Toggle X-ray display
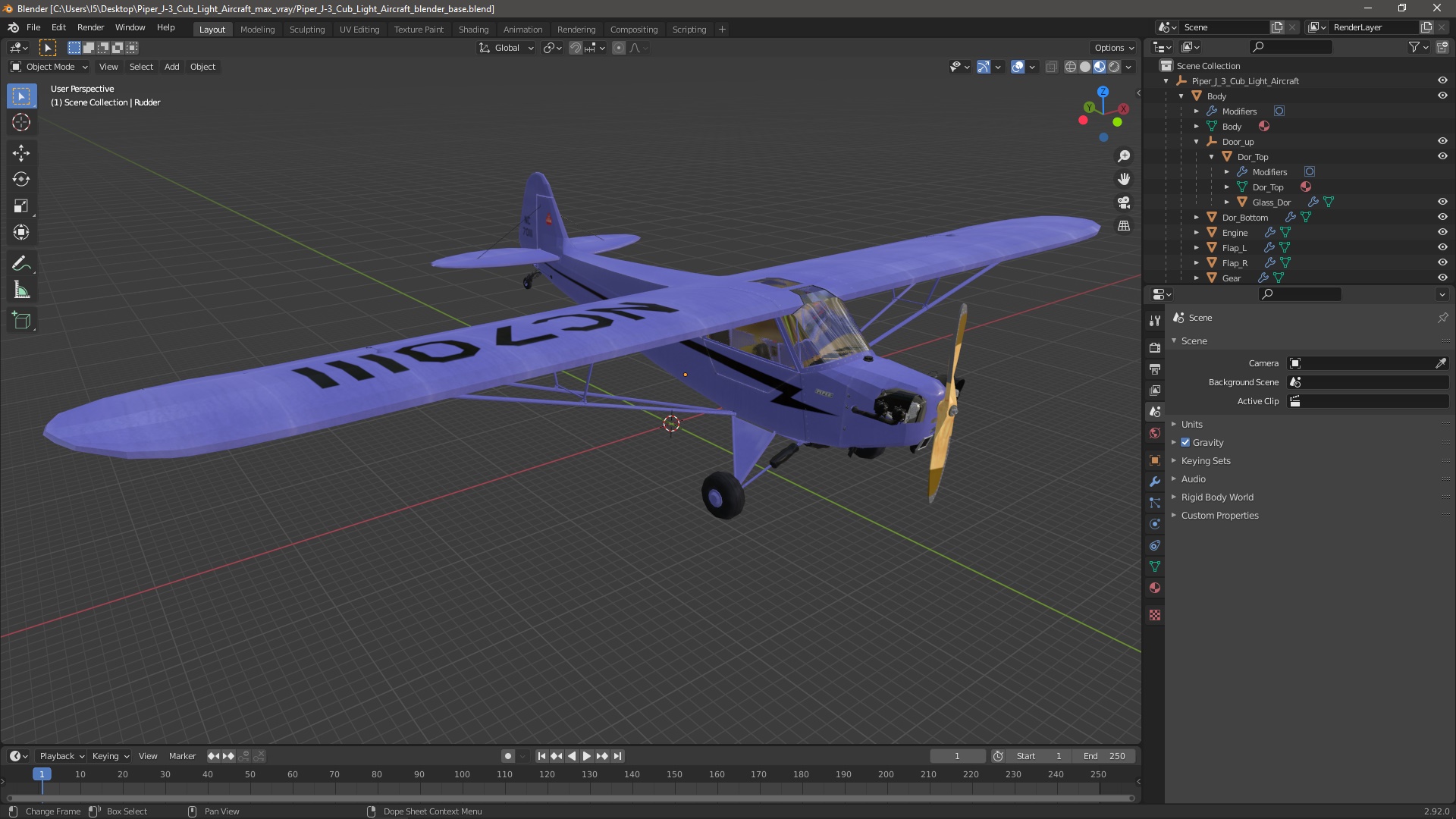The height and width of the screenshot is (819, 1456). pyautogui.click(x=1051, y=67)
